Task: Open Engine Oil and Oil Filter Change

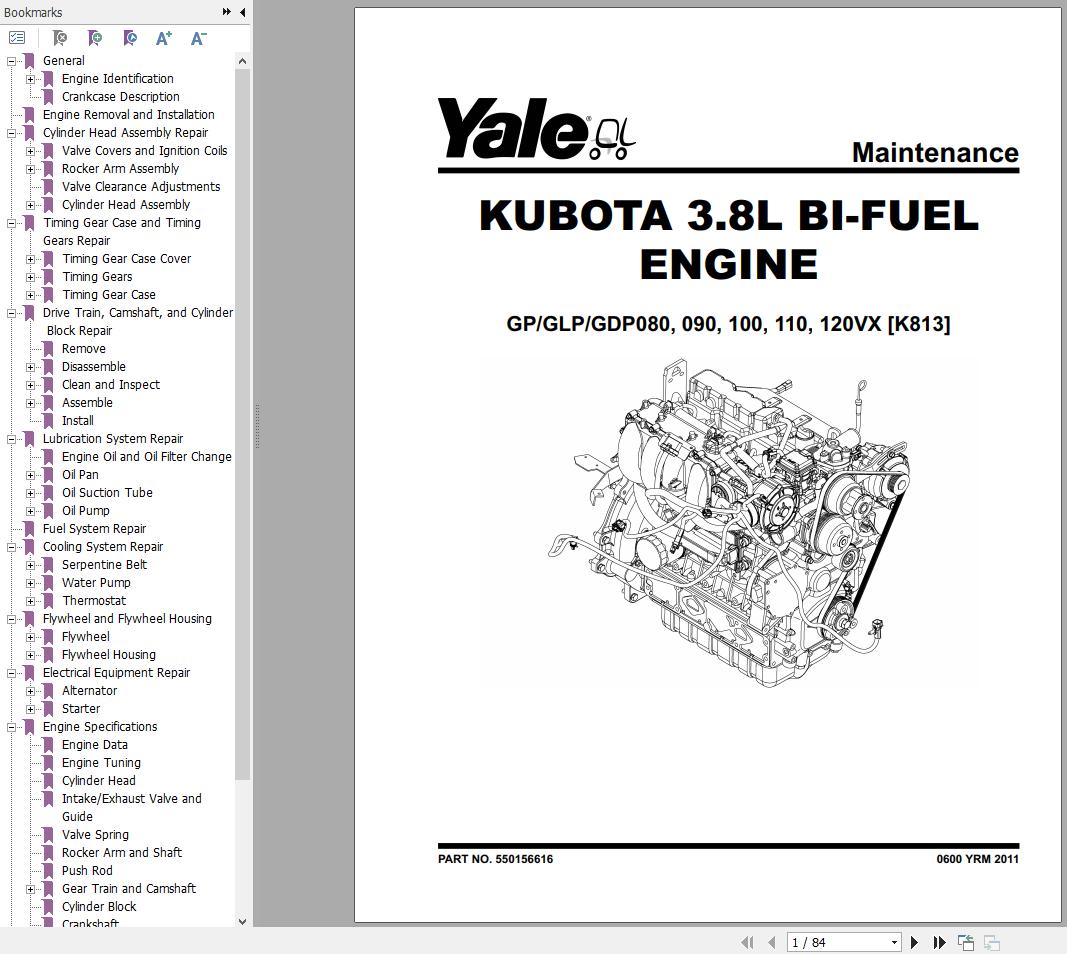Action: click(x=146, y=457)
